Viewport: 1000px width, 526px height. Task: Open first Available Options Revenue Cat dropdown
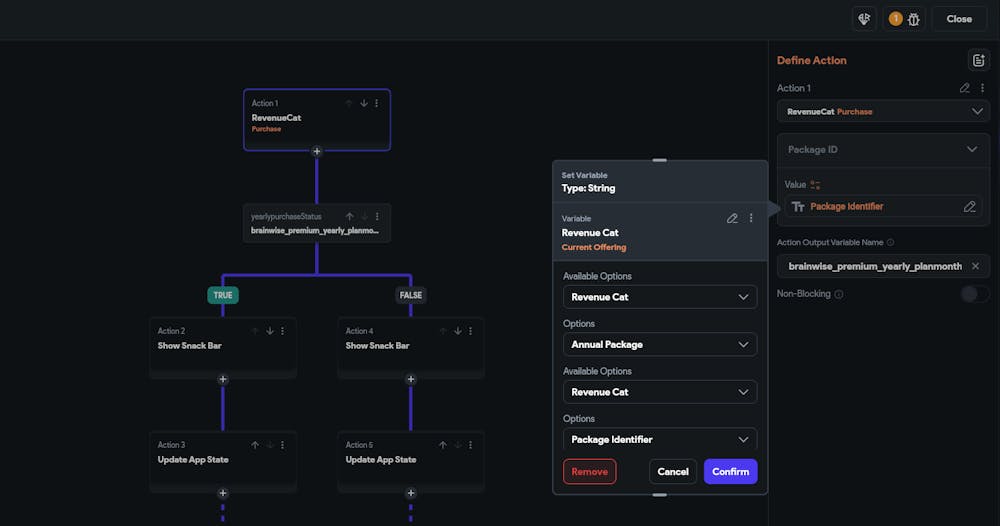(x=660, y=297)
